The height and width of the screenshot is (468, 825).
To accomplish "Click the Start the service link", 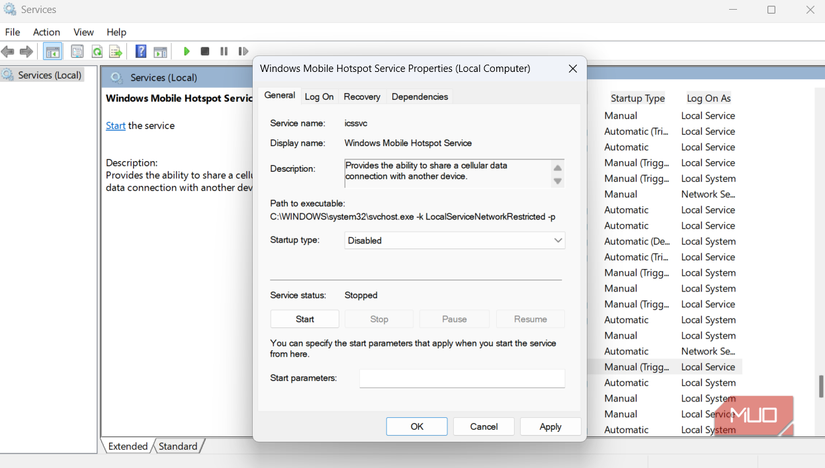I will pos(115,126).
